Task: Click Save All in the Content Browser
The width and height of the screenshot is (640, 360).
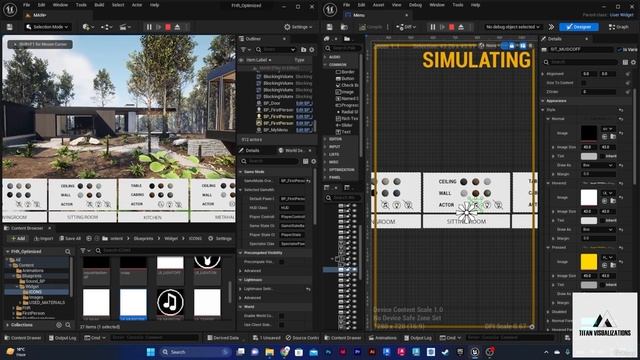Action: [x=70, y=238]
